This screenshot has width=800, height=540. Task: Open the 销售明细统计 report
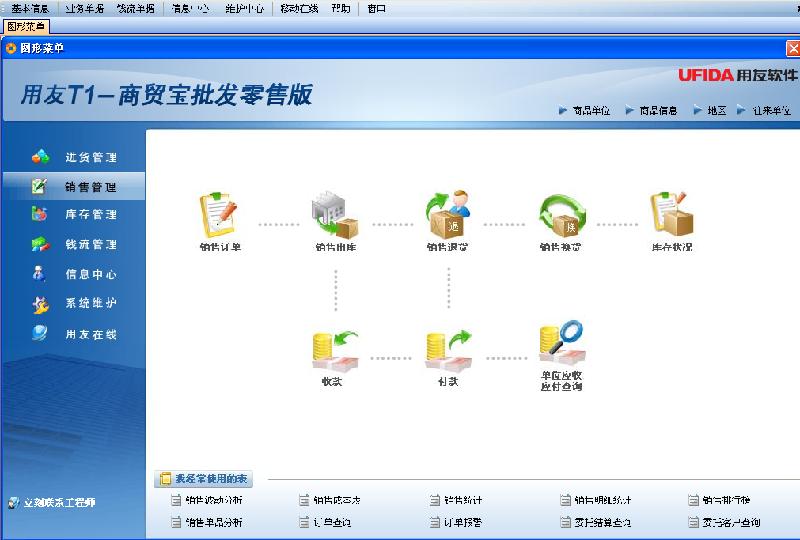(603, 500)
